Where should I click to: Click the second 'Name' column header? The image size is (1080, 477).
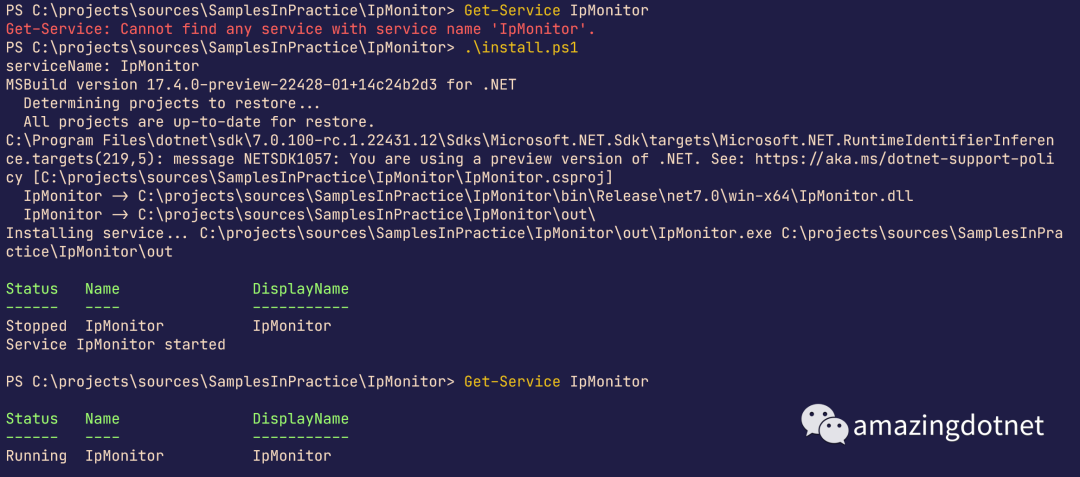(102, 418)
